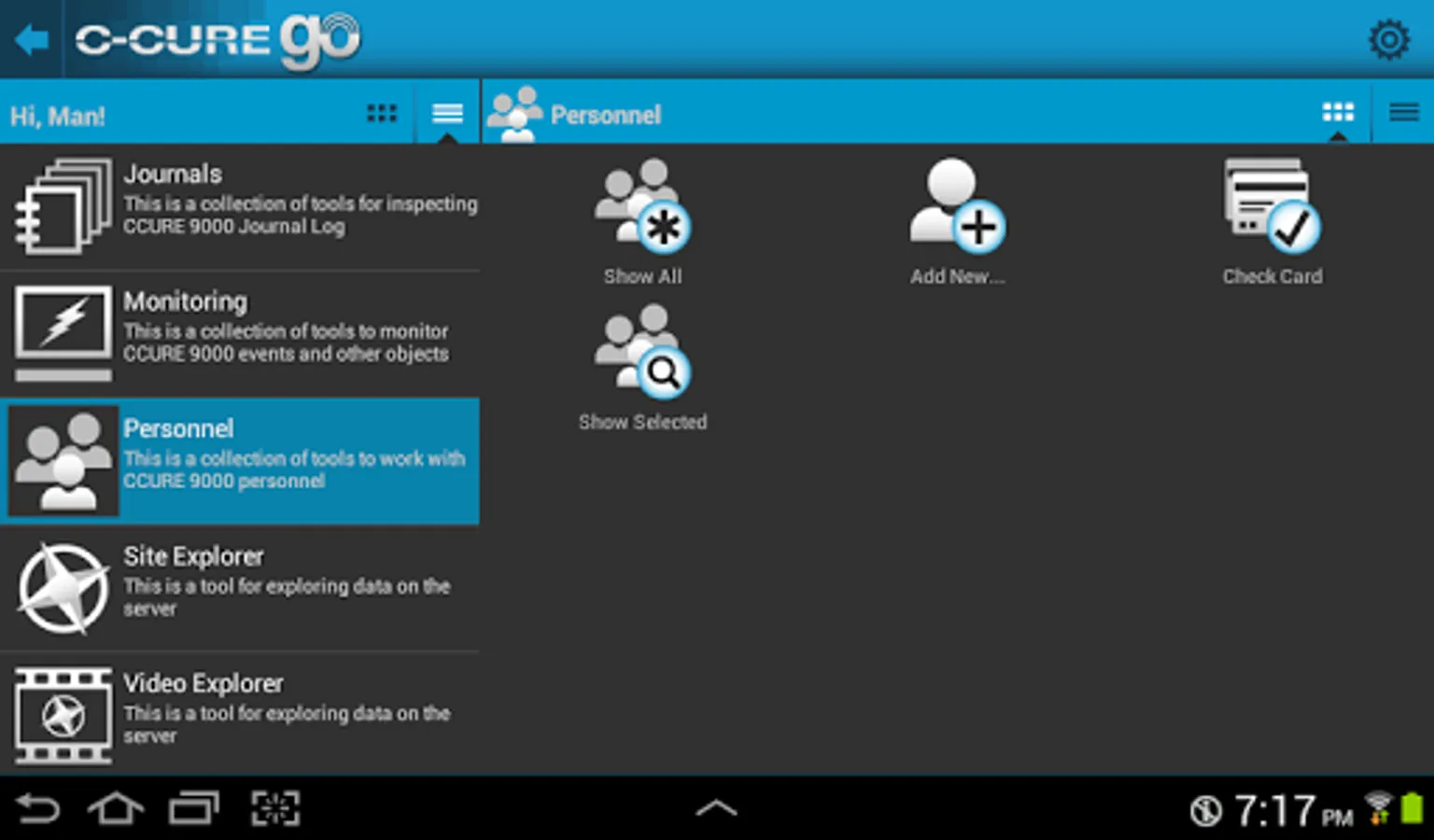The image size is (1434, 840).
Task: Select Personnel in the left list
Action: point(240,461)
